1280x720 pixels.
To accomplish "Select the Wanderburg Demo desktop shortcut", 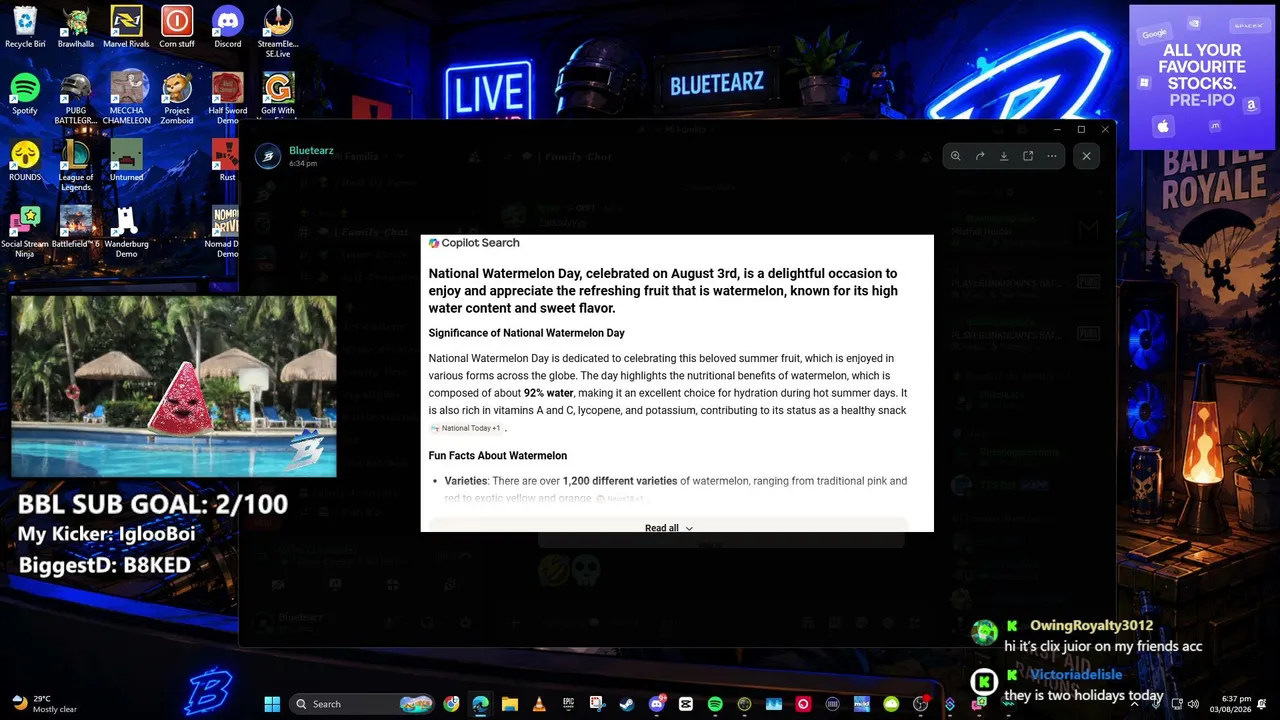I will coord(126,233).
